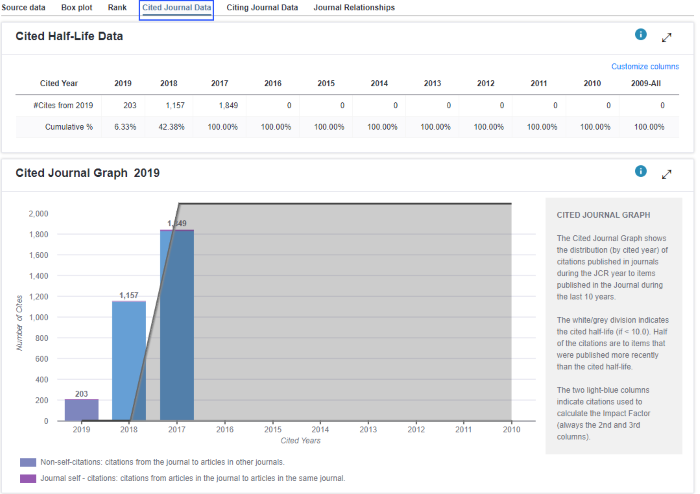The image size is (700, 494).
Task: Click the 2017 bar showing 1,849 cites
Action: [x=177, y=325]
